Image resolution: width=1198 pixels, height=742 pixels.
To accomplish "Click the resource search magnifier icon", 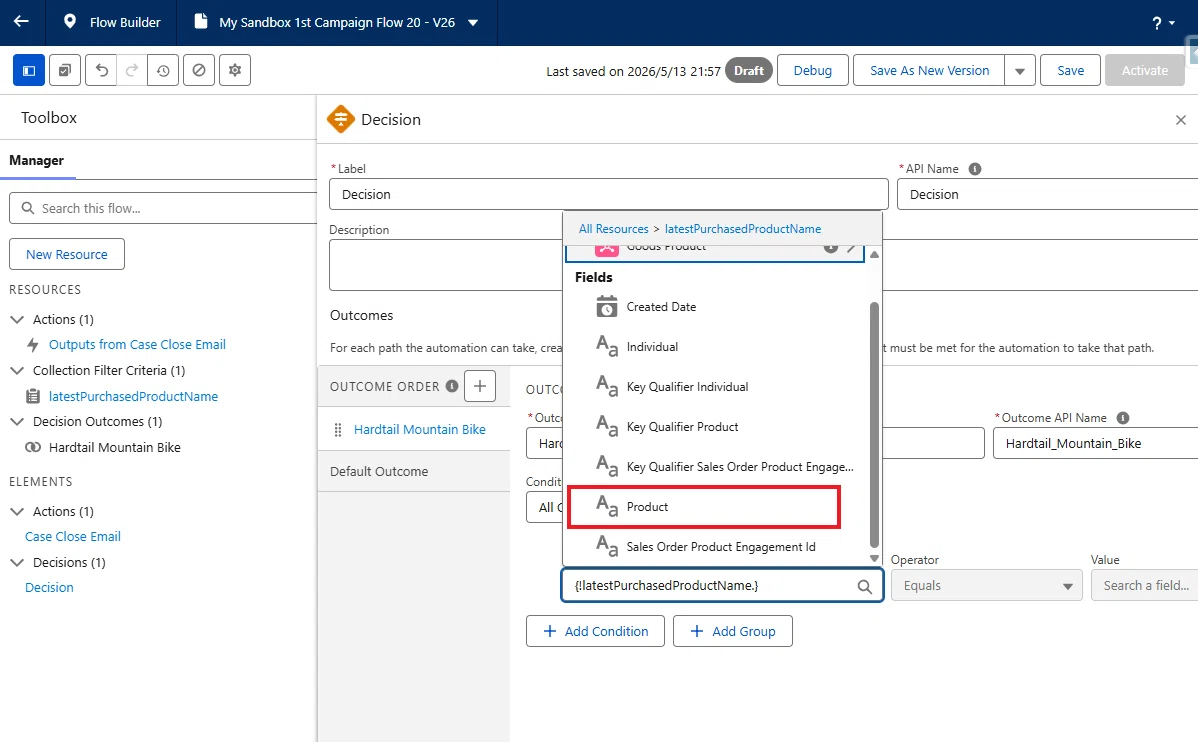I will [x=864, y=586].
